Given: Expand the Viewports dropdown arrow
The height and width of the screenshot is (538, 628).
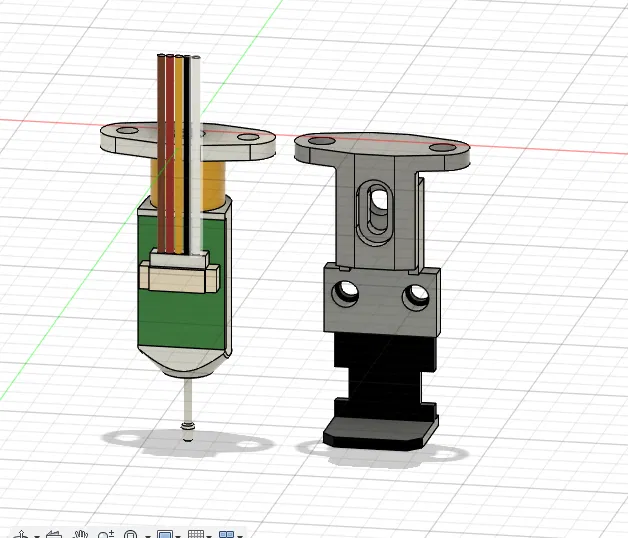Looking at the screenshot, I should 240,536.
